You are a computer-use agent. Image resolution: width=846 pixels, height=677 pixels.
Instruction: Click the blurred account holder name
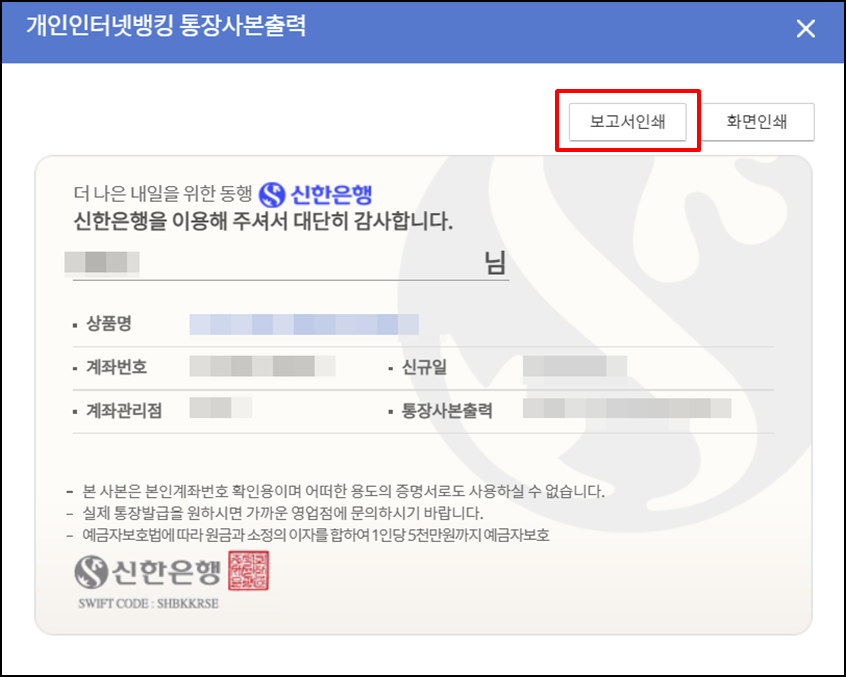[102, 263]
